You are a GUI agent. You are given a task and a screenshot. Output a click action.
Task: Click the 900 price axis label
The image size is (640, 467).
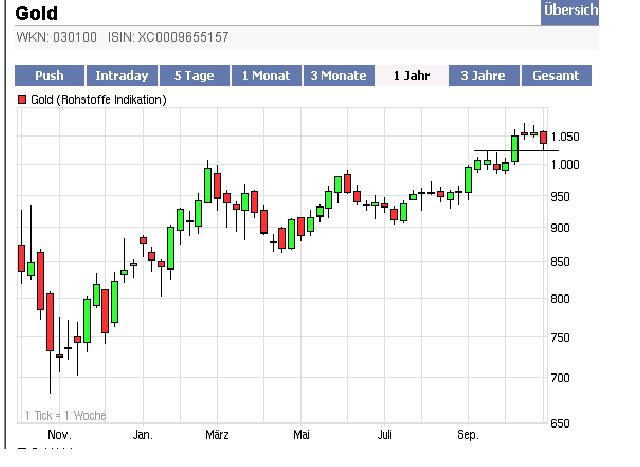tap(560, 228)
